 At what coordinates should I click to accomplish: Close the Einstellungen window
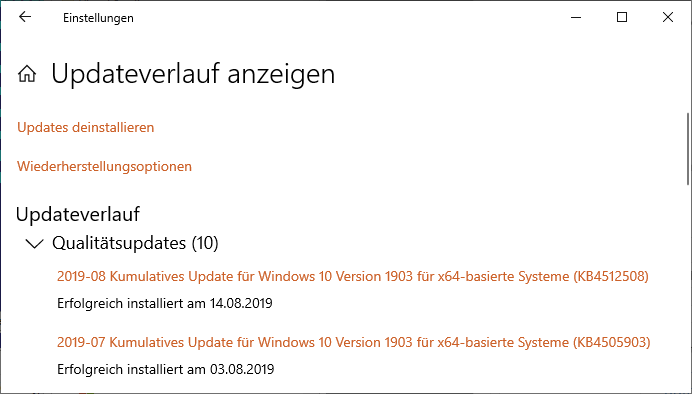(668, 17)
